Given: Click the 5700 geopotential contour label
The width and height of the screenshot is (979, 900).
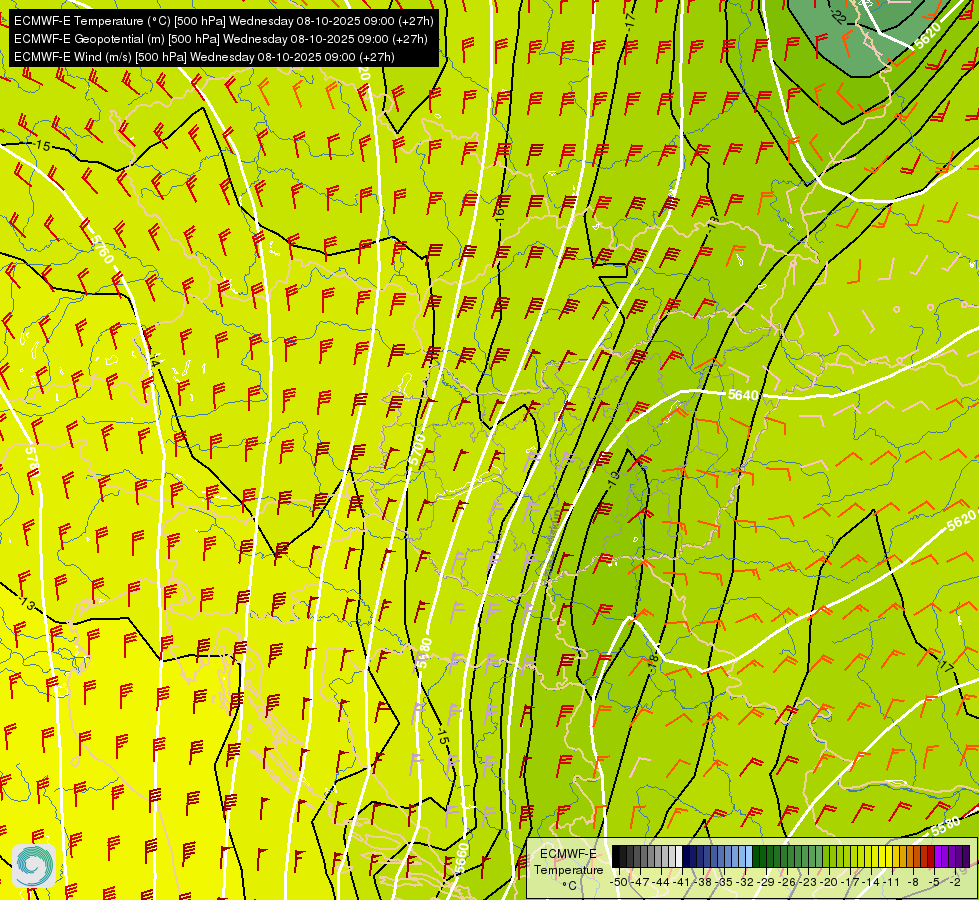Looking at the screenshot, I should coord(418,450).
